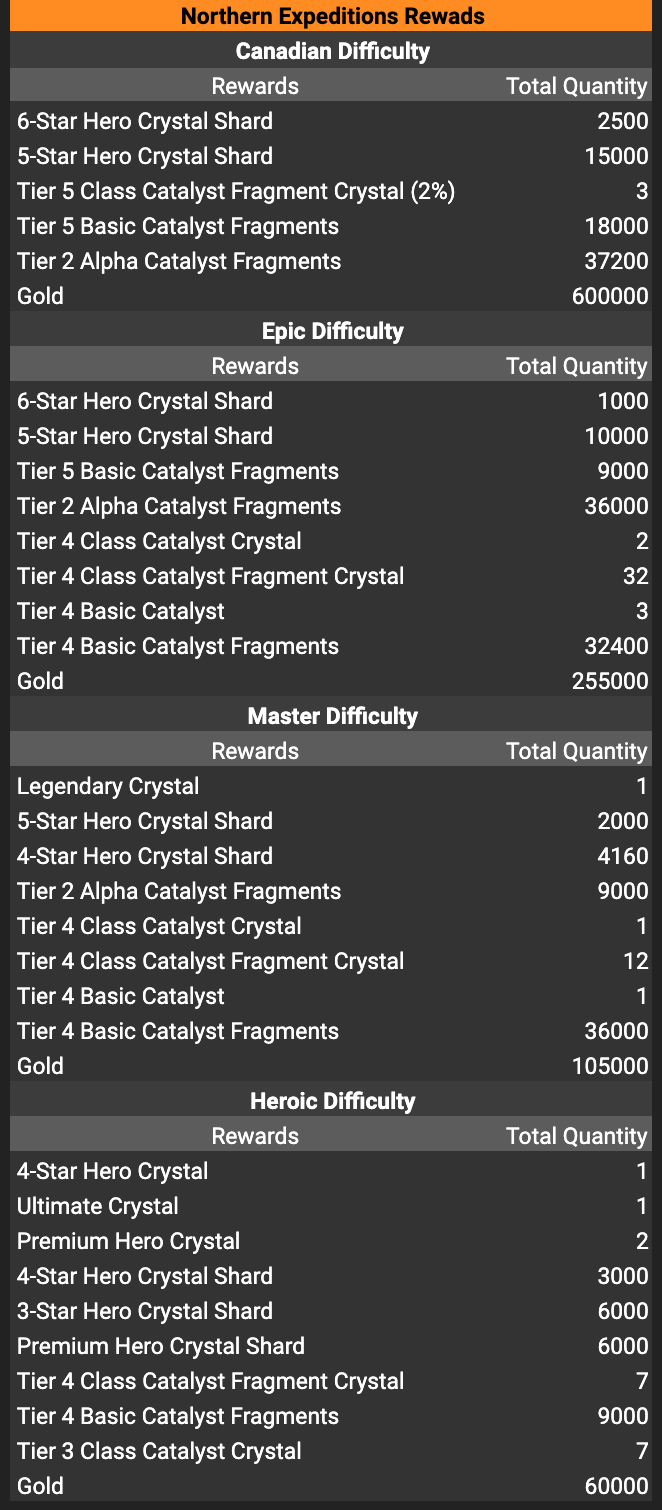This screenshot has height=1510, width=662.
Task: Click the Northern Expeditions Rewards title bar
Action: pyautogui.click(x=331, y=16)
